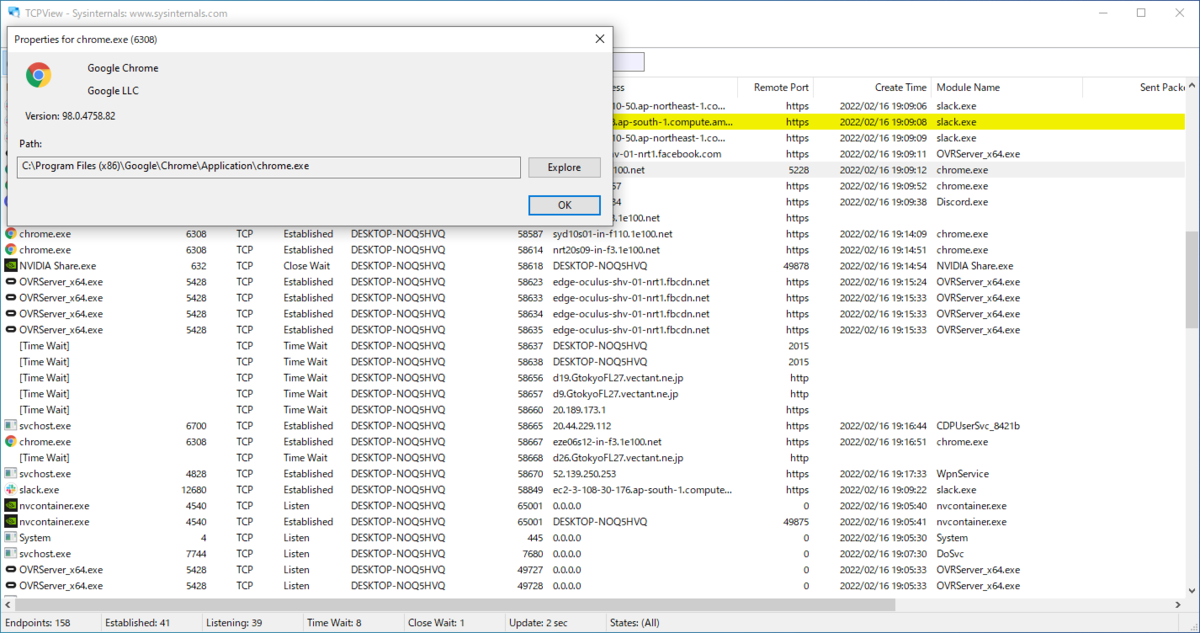1200x633 pixels.
Task: Click the NVIDIA Share.exe process icon
Action: coord(11,266)
